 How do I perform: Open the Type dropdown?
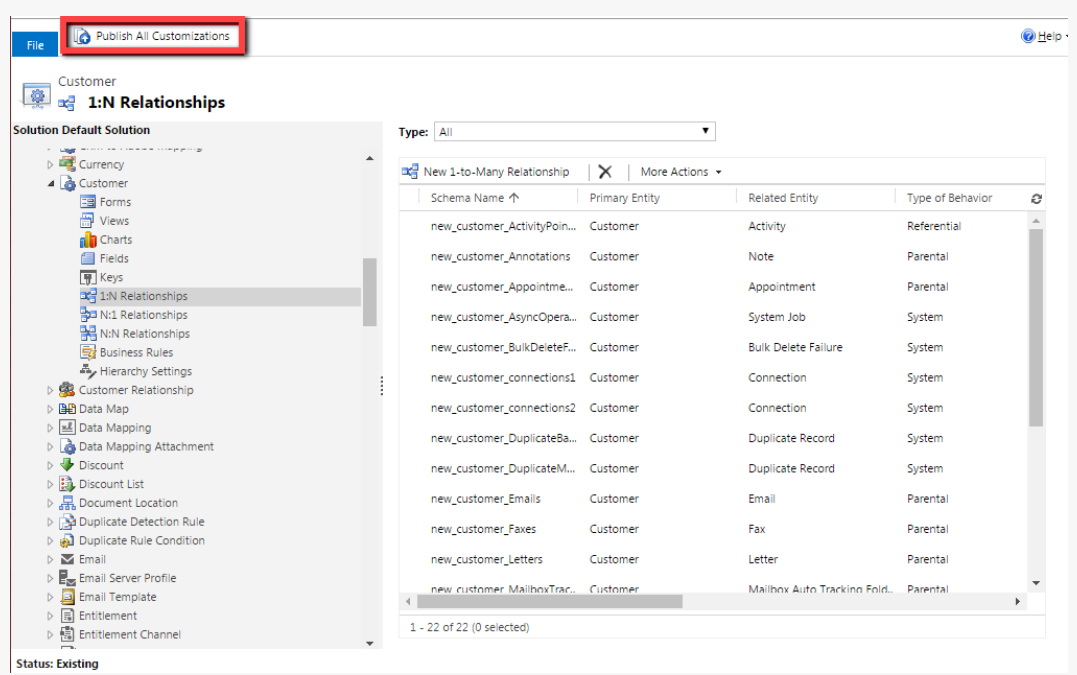click(x=575, y=132)
